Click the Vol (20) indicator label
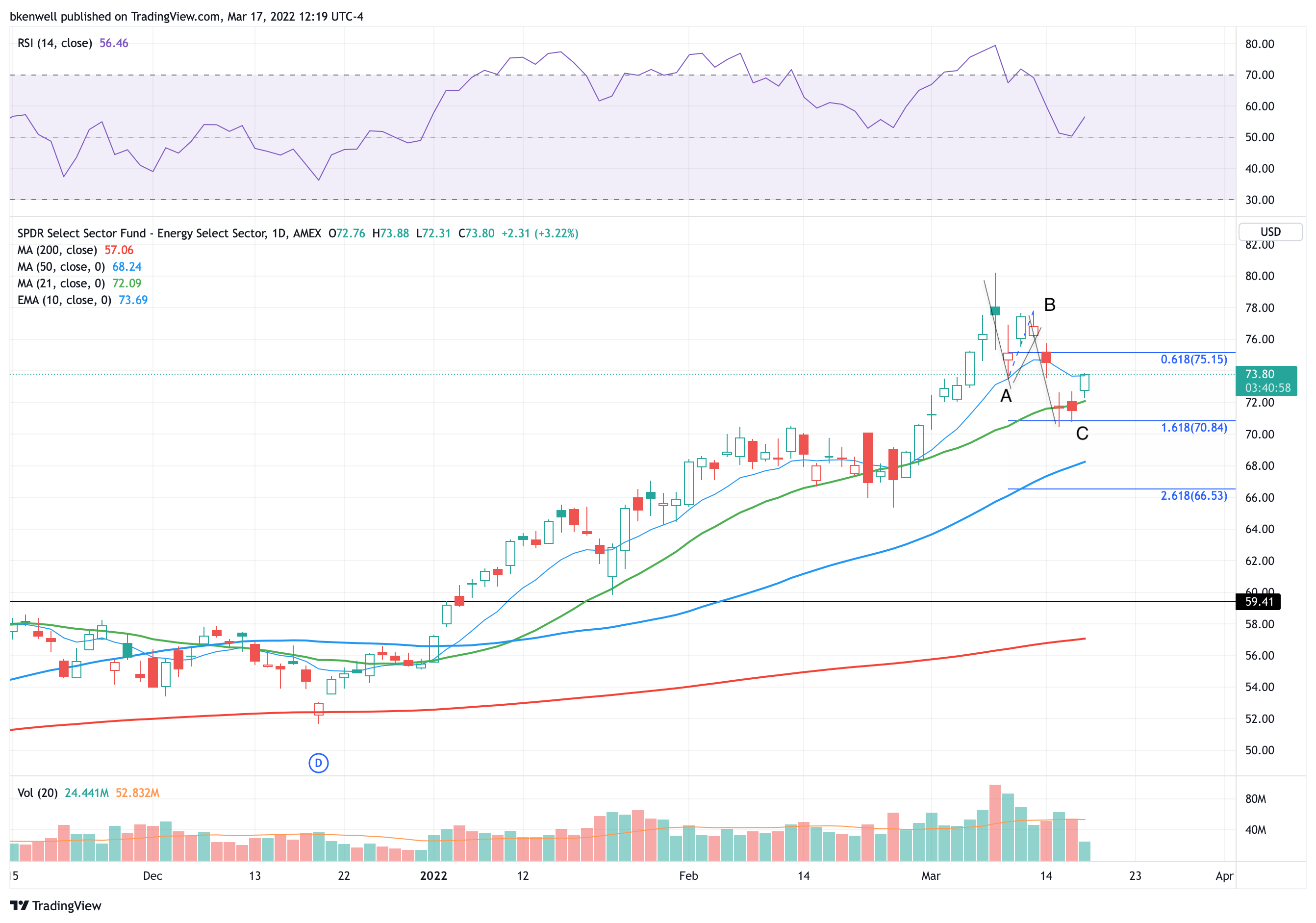The height and width of the screenshot is (923, 1316). [x=38, y=792]
